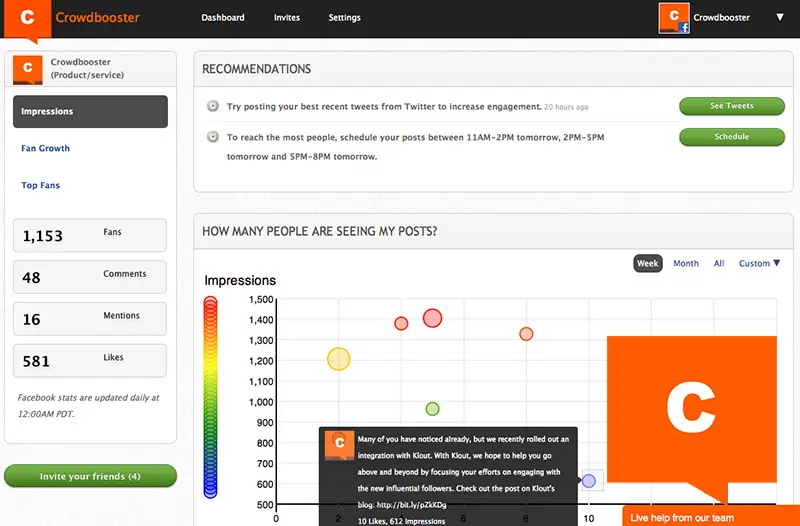Click the See Tweets button
Screen dimensions: 800x526
pos(732,106)
